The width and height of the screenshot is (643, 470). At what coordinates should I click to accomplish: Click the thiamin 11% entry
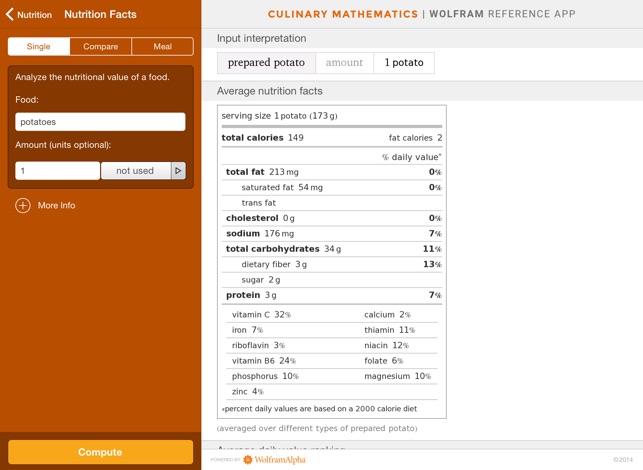point(390,330)
